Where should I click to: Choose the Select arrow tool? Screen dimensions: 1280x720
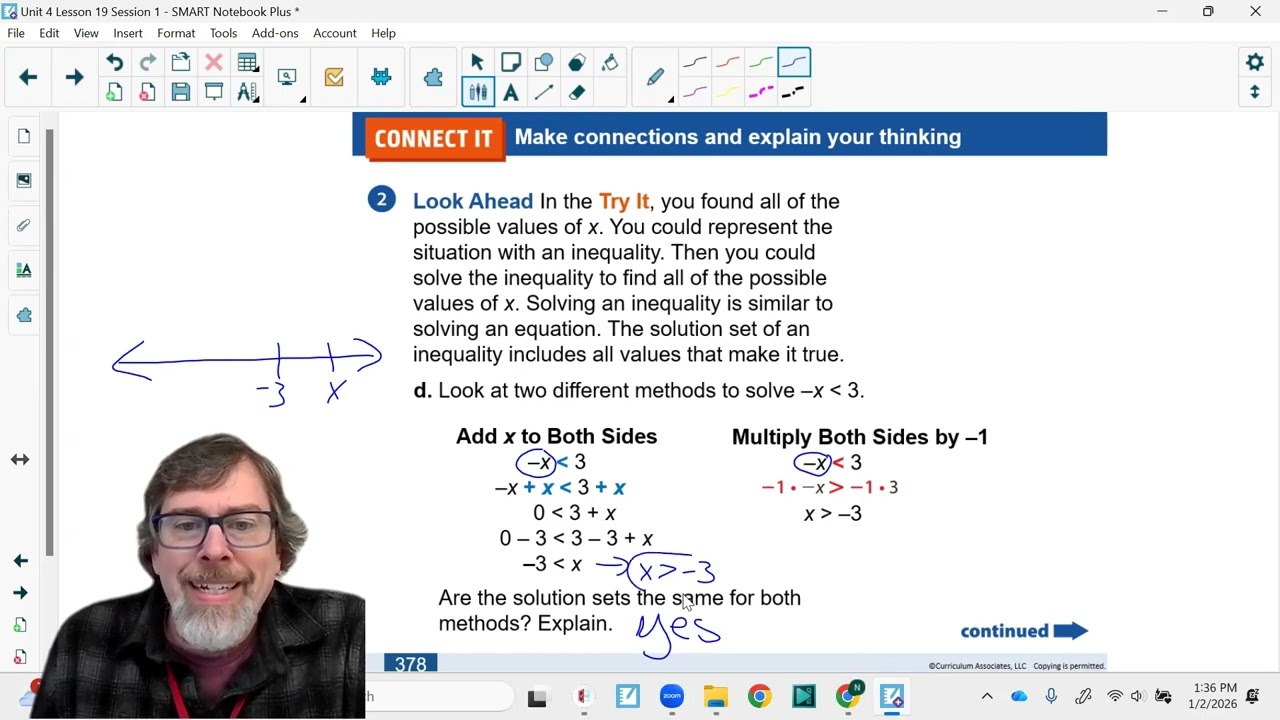pos(477,63)
